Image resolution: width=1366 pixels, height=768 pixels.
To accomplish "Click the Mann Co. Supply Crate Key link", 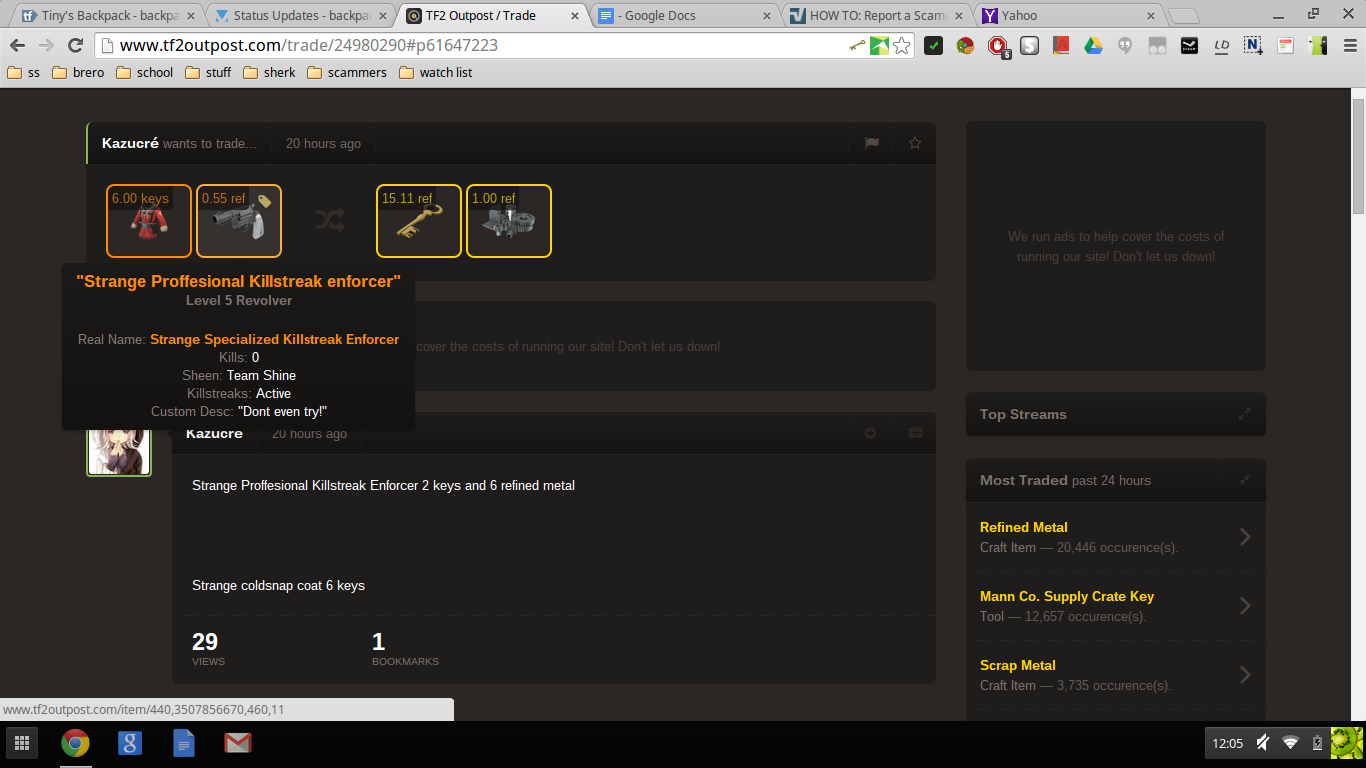I will (1066, 596).
